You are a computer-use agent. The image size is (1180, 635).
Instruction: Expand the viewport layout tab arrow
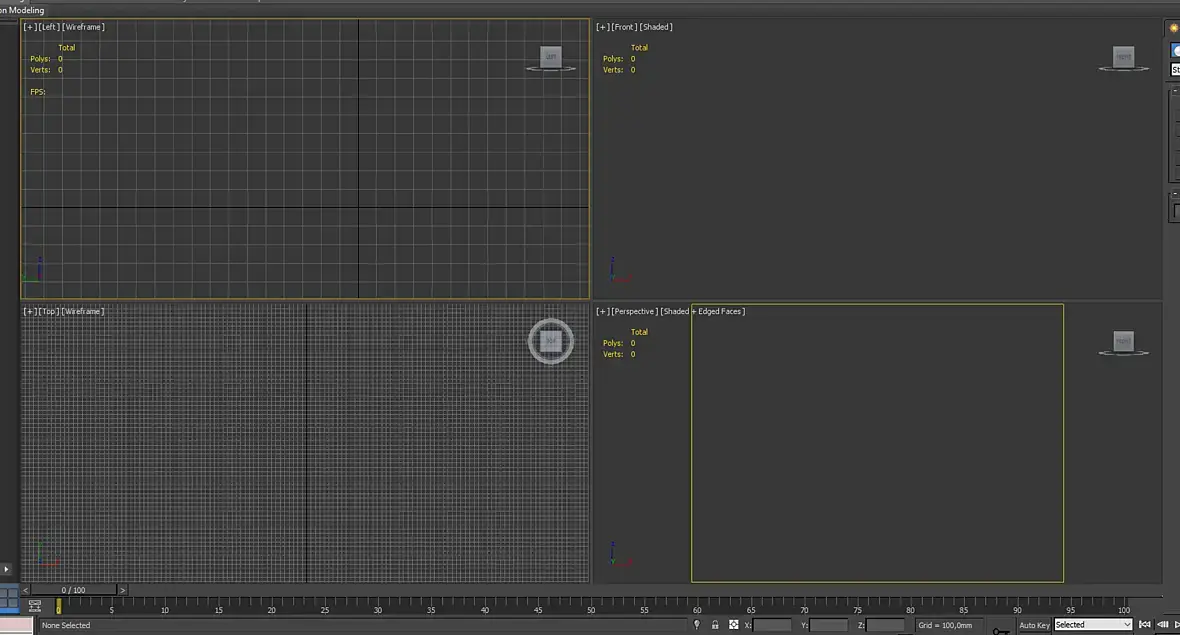tap(6, 570)
